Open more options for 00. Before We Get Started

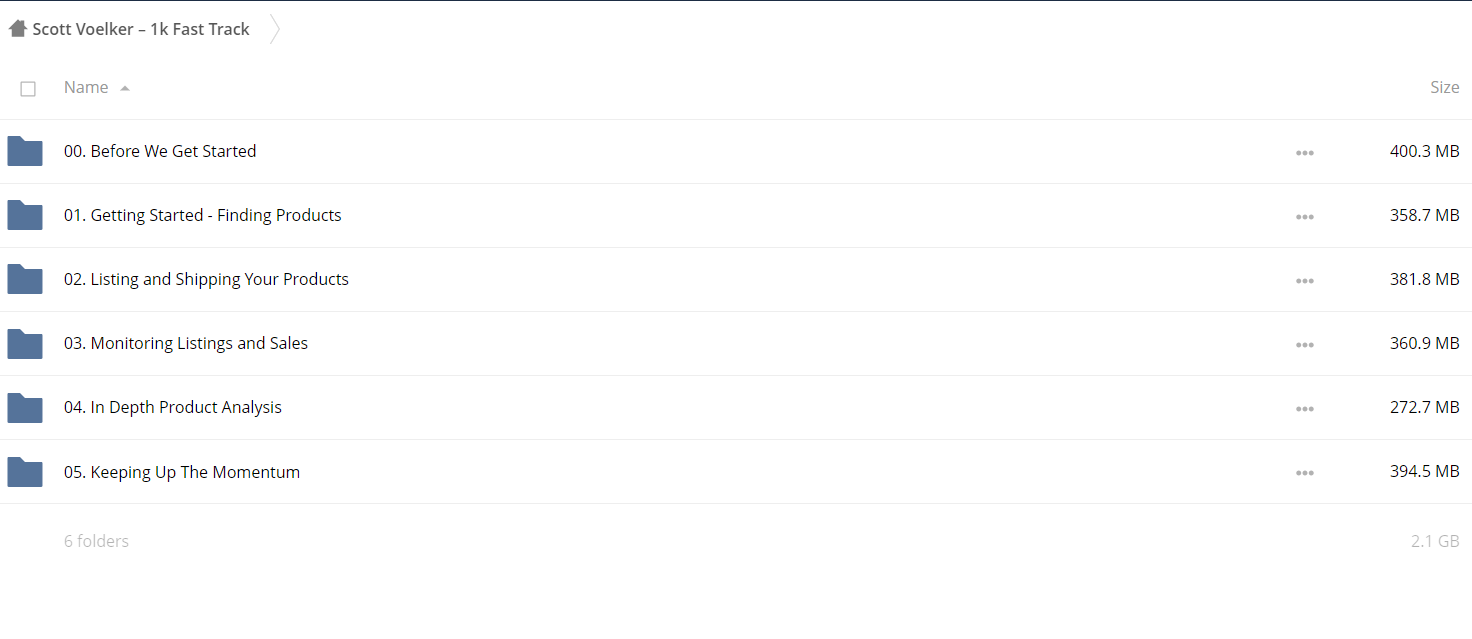(1305, 153)
